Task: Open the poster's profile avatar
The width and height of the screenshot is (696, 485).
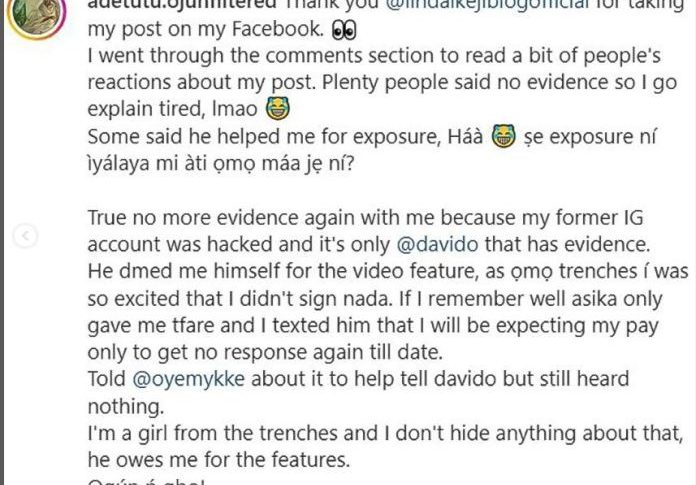Action: pos(37,16)
